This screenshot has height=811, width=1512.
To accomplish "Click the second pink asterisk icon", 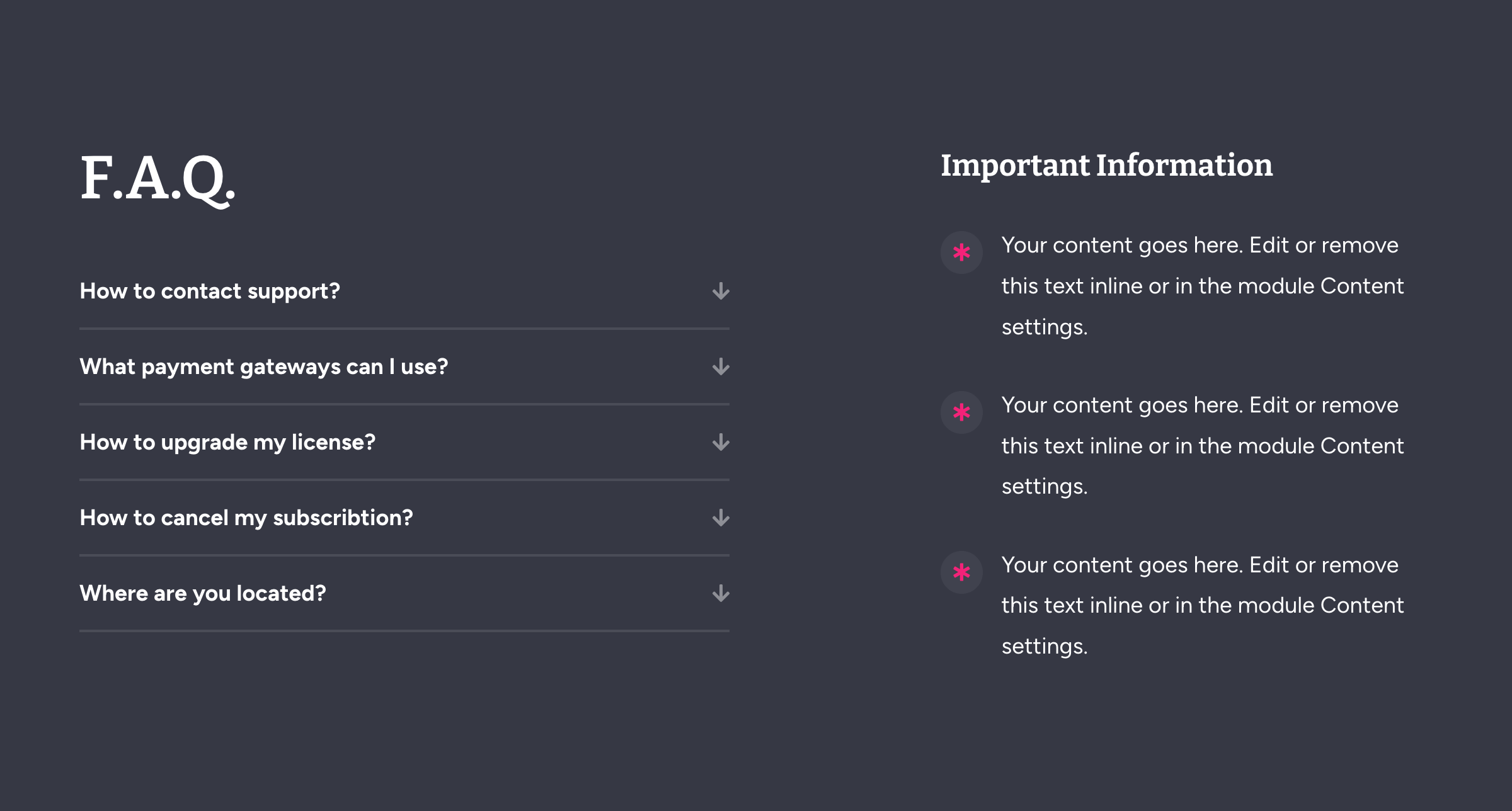I will pos(961,412).
